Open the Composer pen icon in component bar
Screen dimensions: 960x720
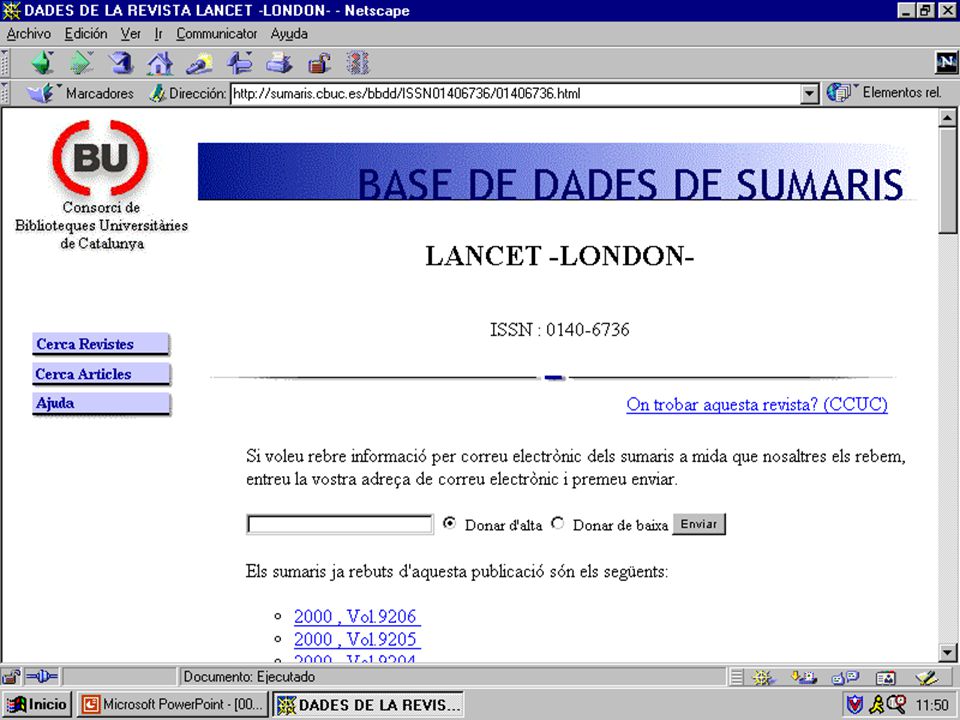pyautogui.click(x=927, y=677)
